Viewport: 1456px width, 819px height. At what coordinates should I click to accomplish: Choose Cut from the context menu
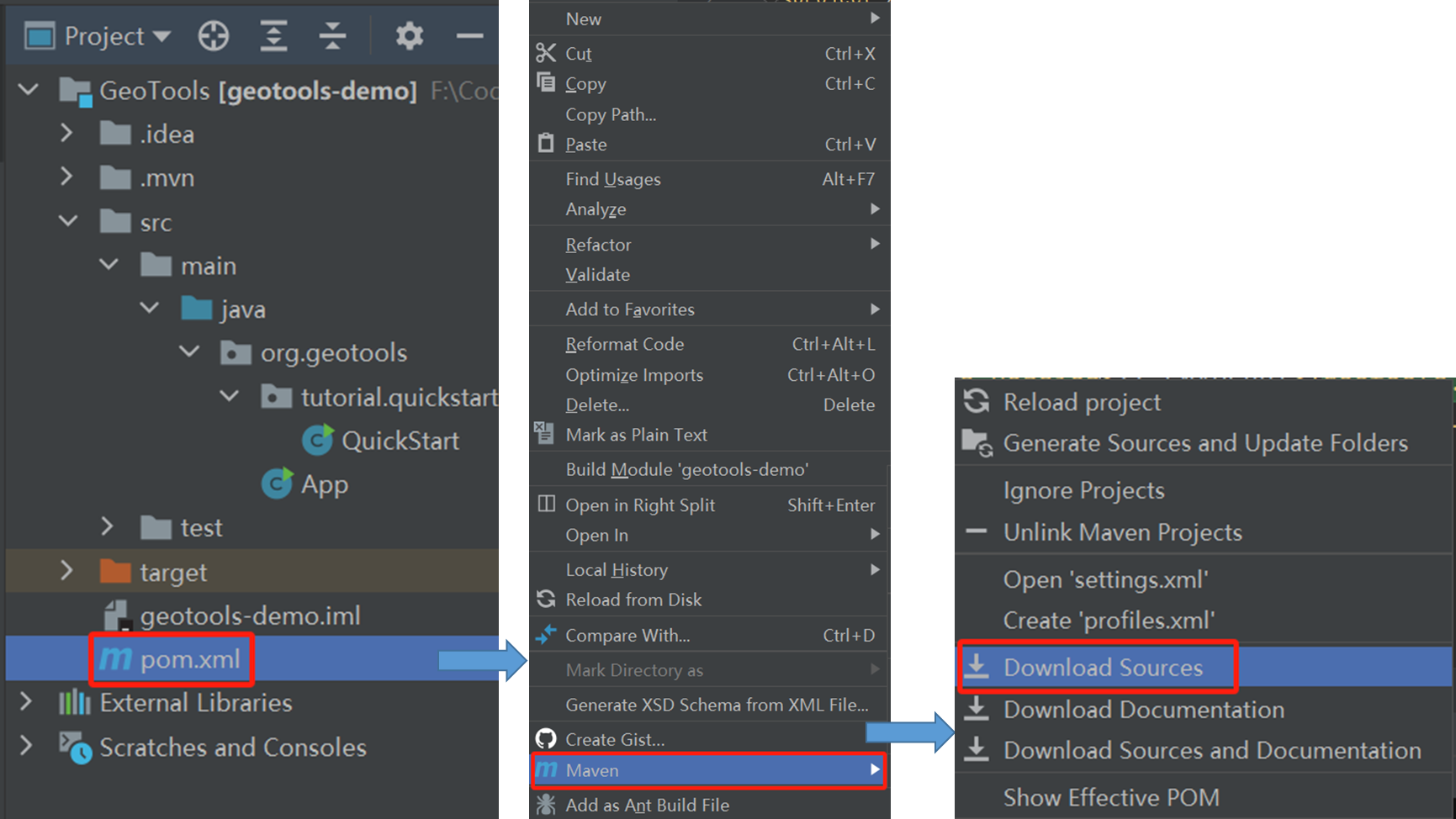pos(710,54)
